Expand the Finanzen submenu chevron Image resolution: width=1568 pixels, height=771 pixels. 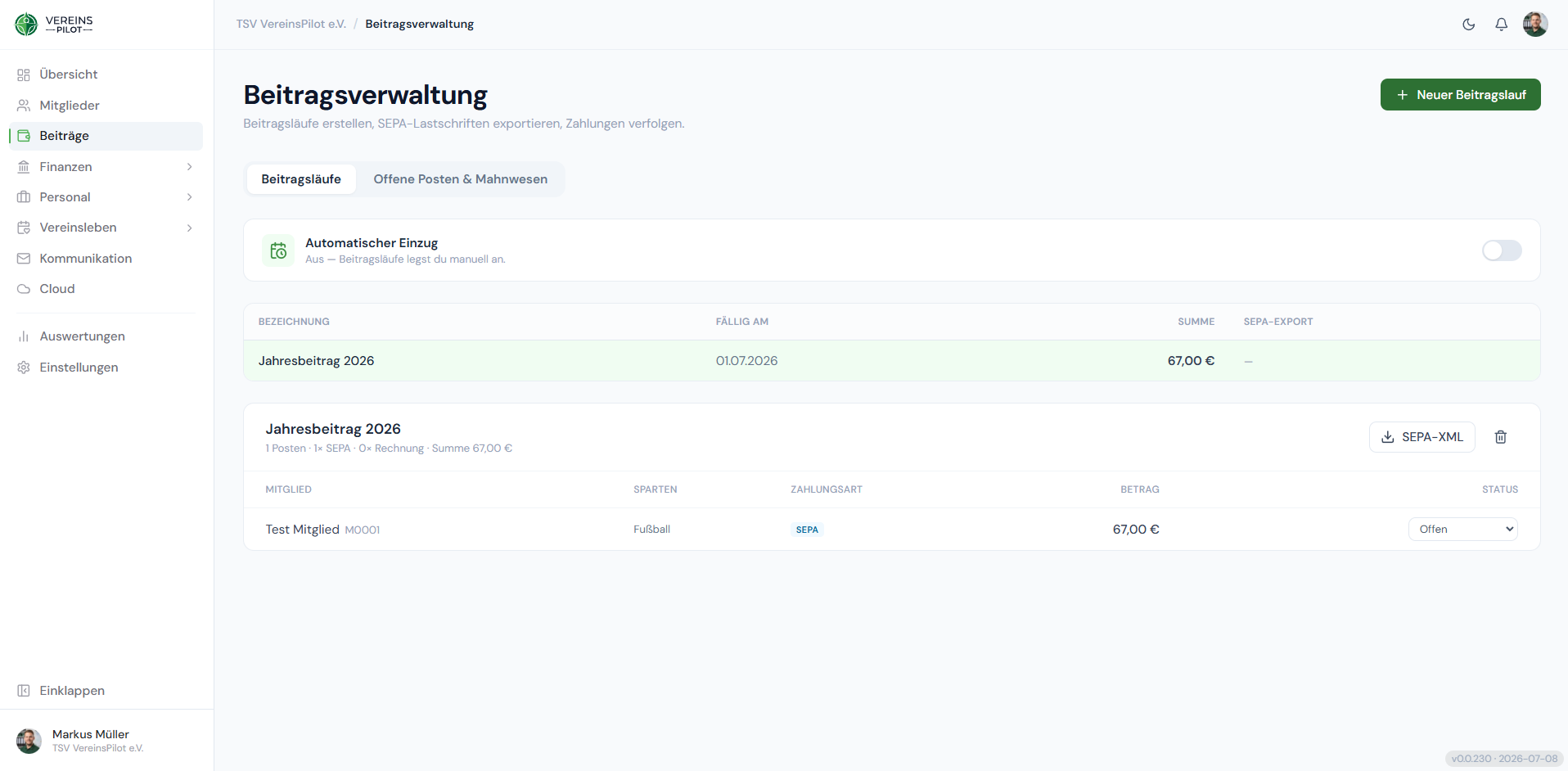[190, 167]
